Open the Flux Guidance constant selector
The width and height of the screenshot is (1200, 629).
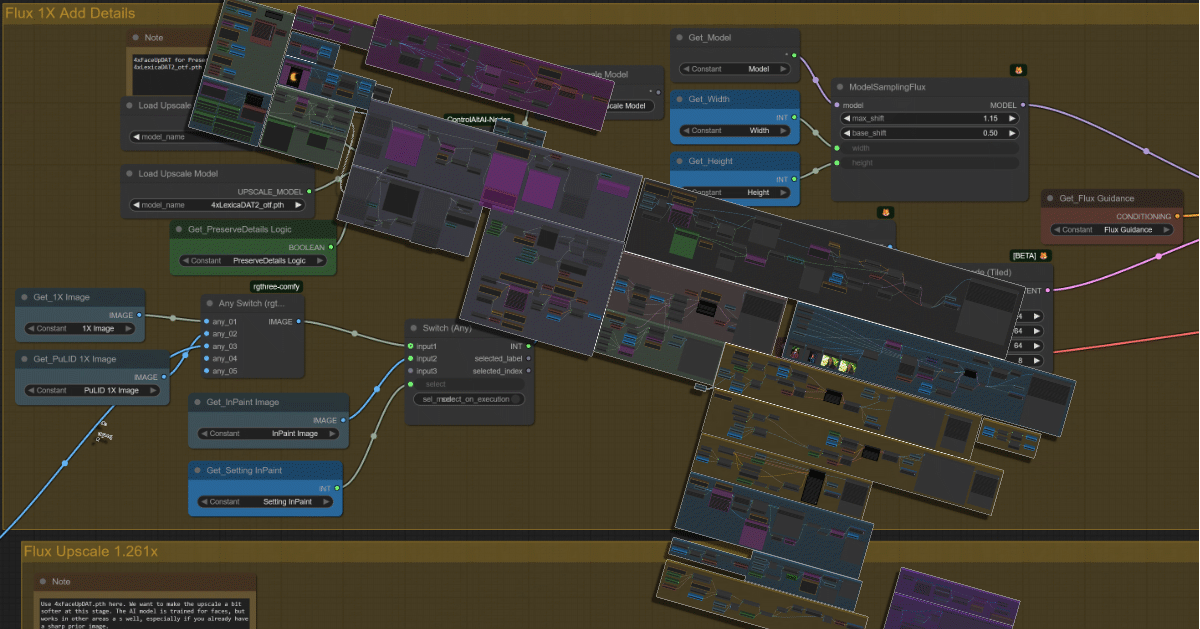(1112, 229)
